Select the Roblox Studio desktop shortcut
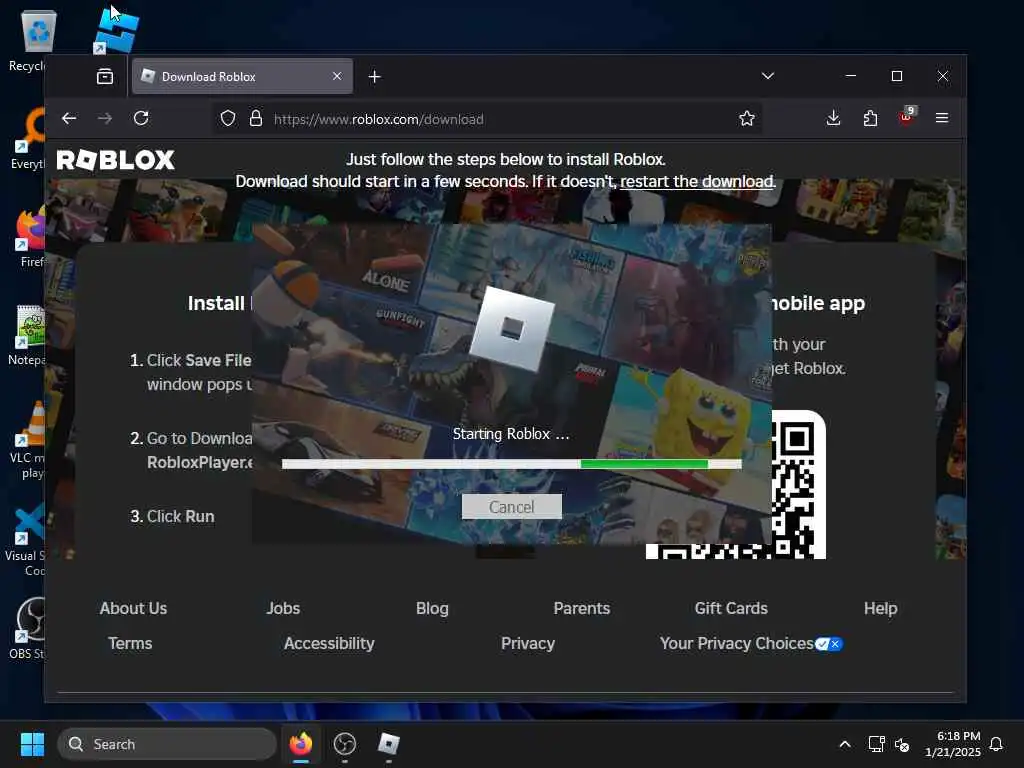 coord(116,29)
